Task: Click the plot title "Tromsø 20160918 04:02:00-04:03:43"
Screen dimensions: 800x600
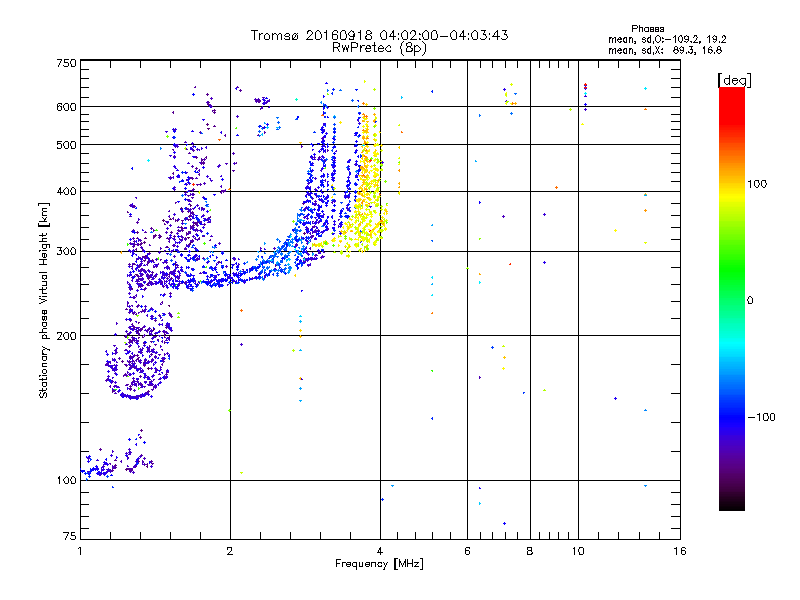Action: 379,35
